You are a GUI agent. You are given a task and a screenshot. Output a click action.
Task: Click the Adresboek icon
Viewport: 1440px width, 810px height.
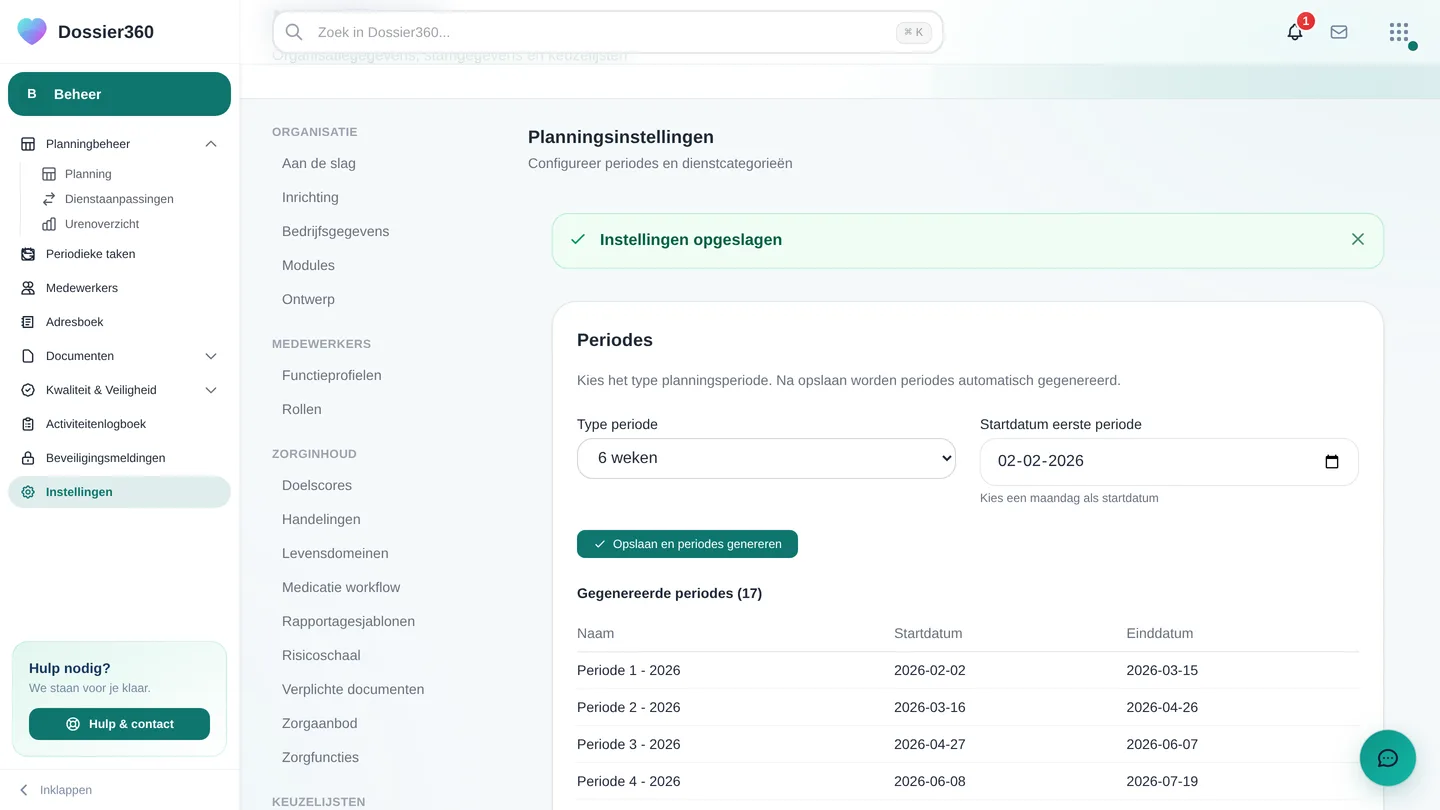[x=28, y=322]
